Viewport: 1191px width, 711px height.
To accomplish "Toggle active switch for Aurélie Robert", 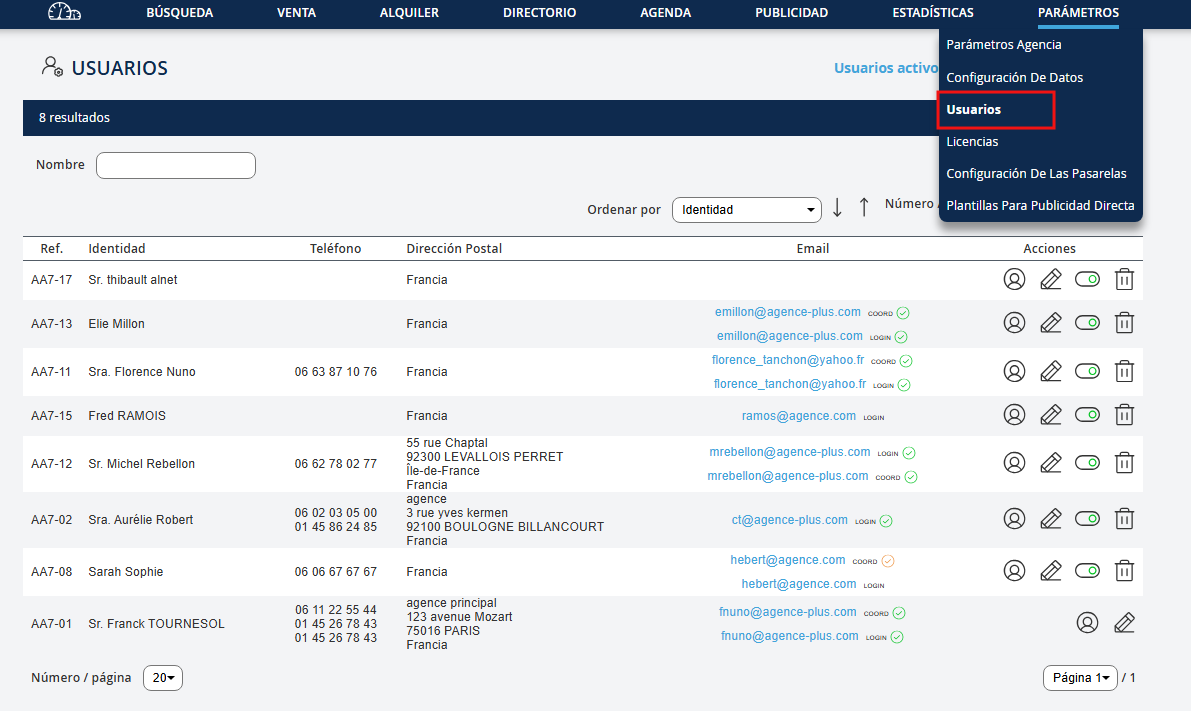I will (1087, 518).
